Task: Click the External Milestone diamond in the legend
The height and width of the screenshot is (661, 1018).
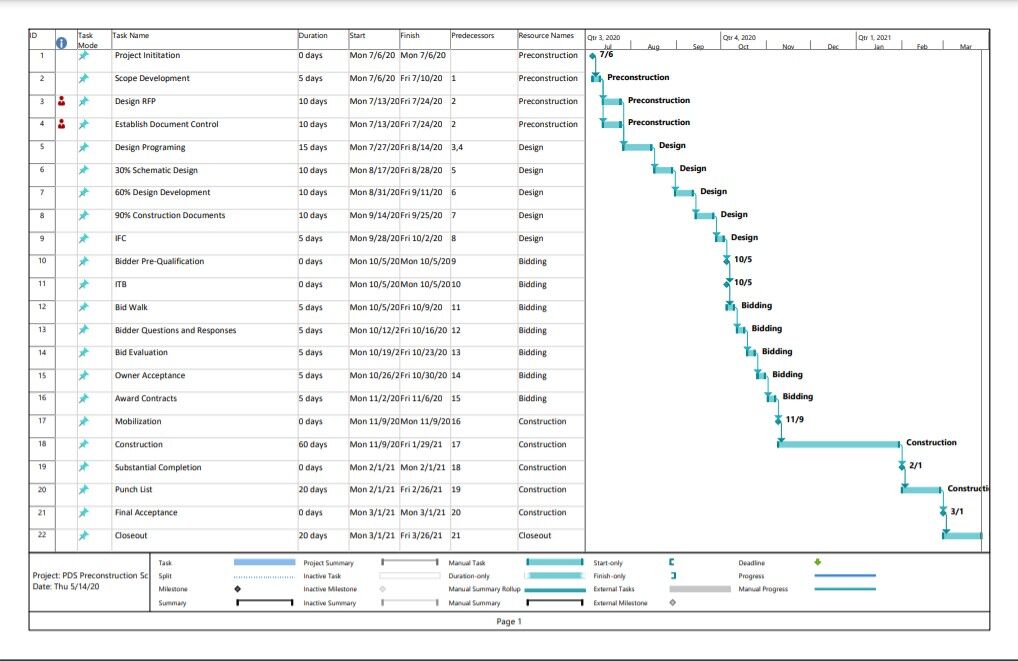Action: pos(673,603)
